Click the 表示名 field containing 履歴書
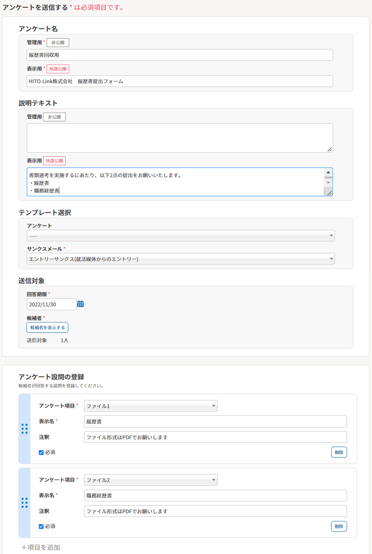Viewport: 372px width, 554px height. pos(215,422)
